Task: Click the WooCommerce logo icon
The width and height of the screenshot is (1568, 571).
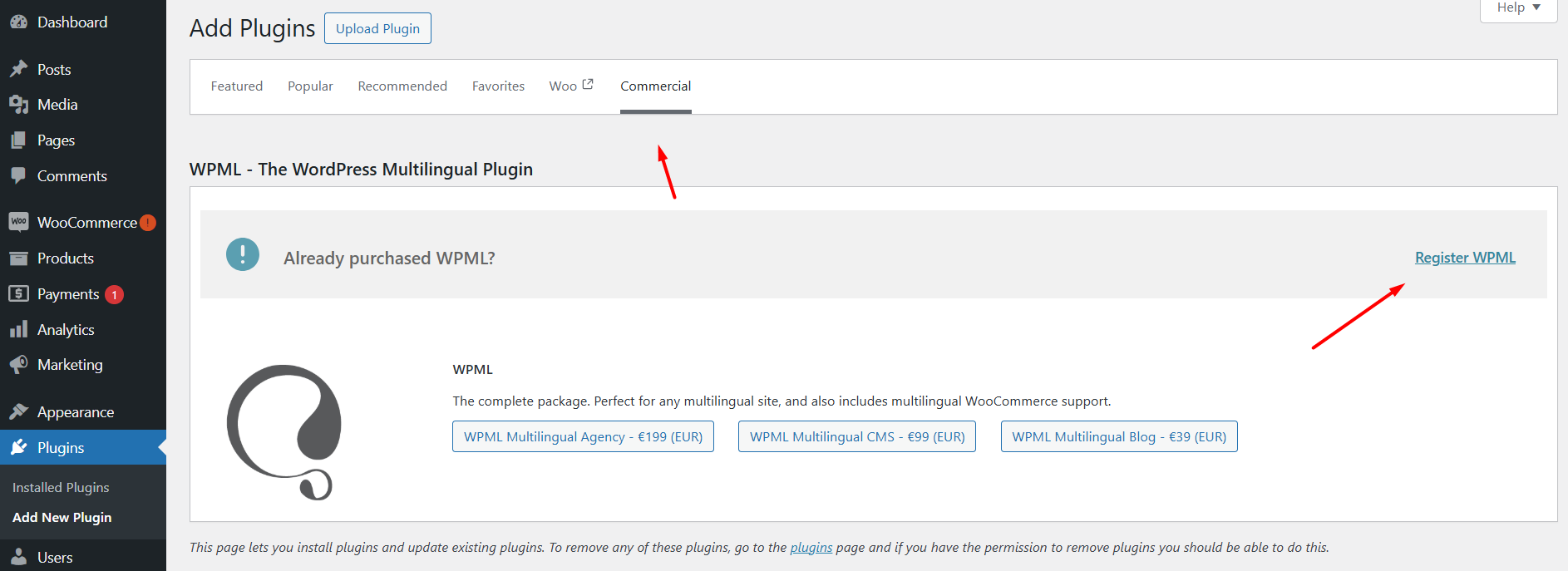Action: pyautogui.click(x=18, y=222)
